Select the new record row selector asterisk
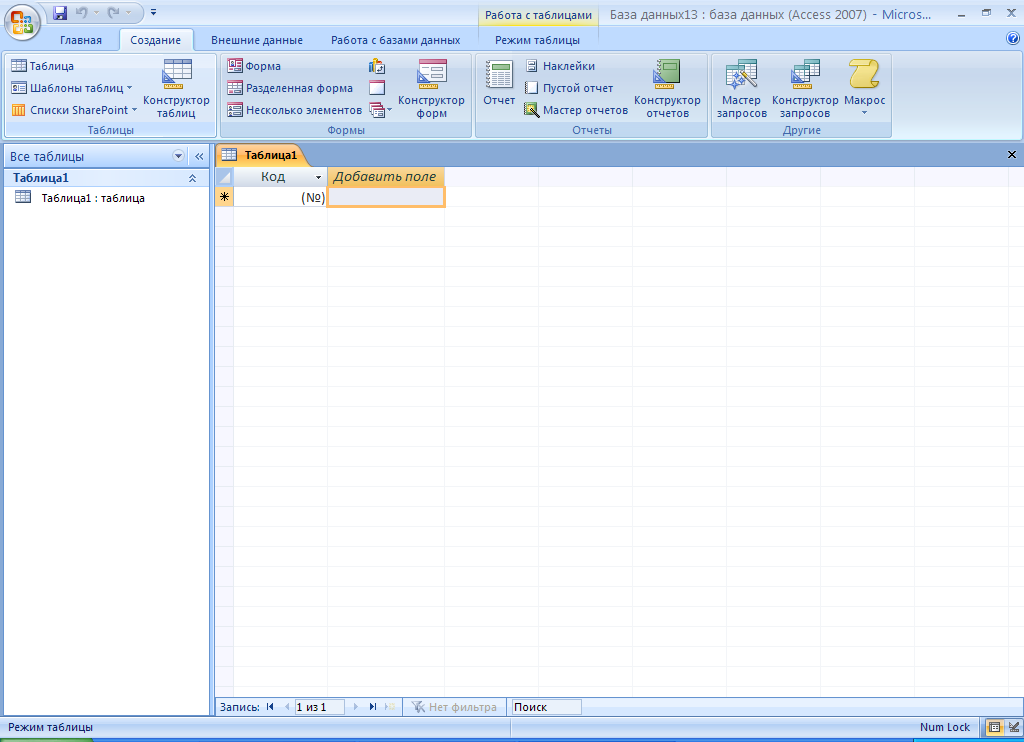The height and width of the screenshot is (742, 1024). pos(224,197)
